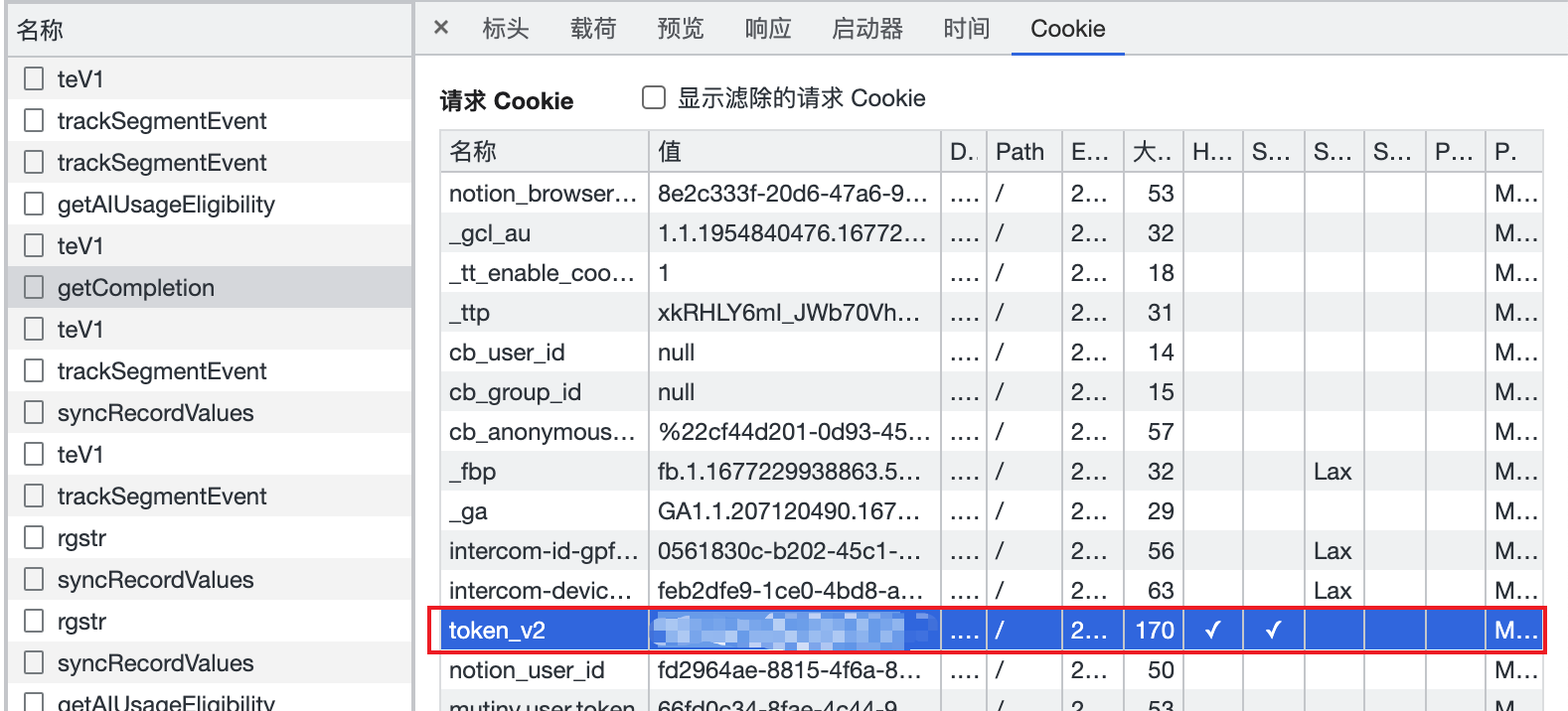Select the cb_user_id cookie name
The width and height of the screenshot is (1568, 711).
[x=507, y=353]
